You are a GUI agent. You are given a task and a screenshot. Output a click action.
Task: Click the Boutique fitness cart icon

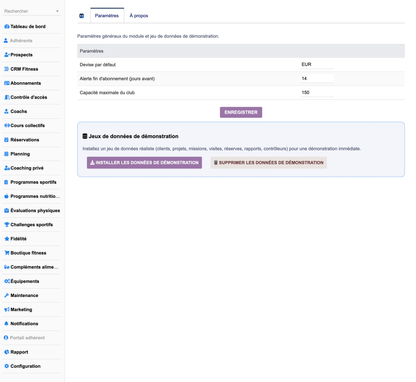(x=6, y=253)
